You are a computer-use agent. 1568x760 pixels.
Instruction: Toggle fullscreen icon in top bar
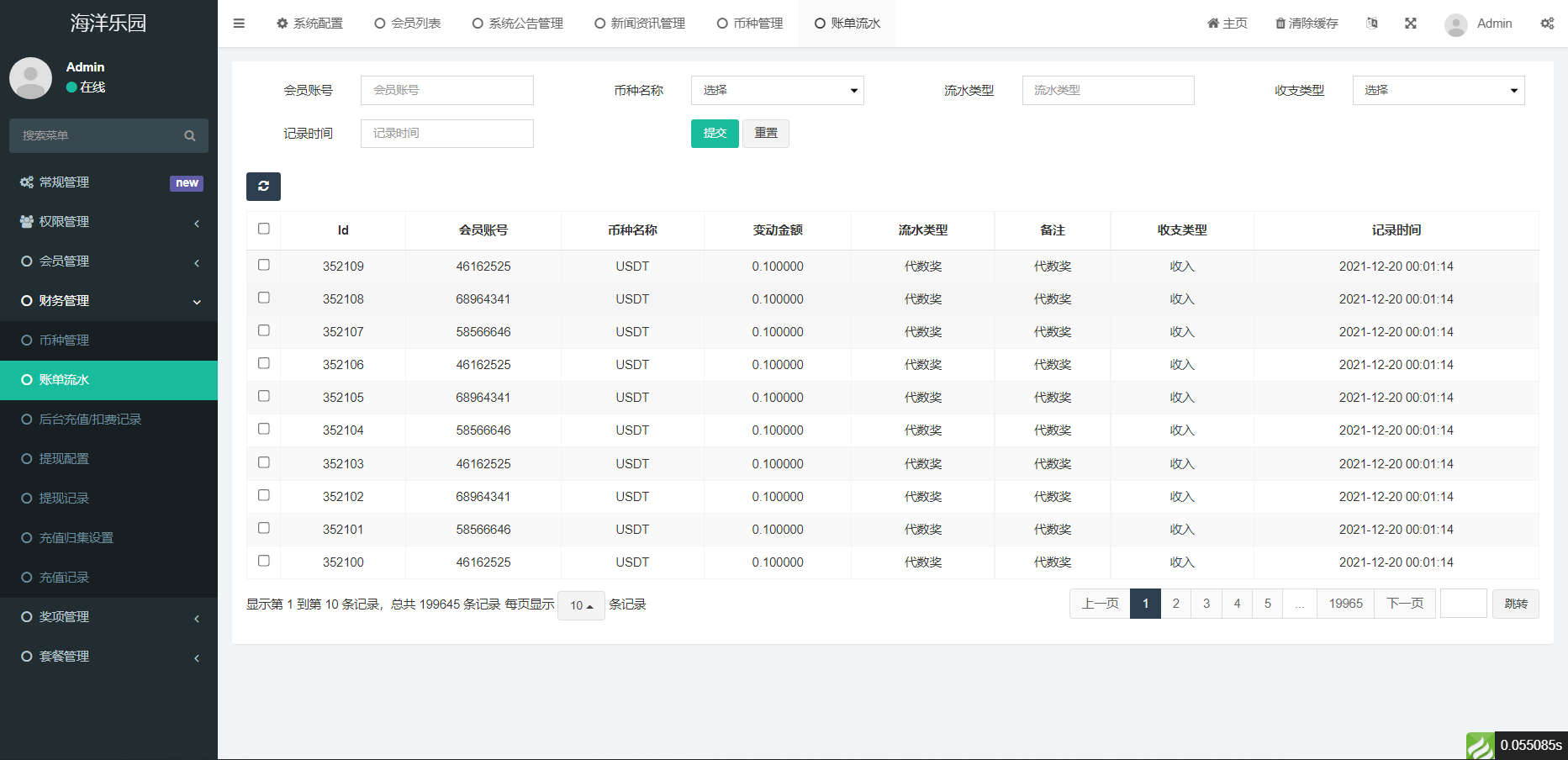[1411, 24]
